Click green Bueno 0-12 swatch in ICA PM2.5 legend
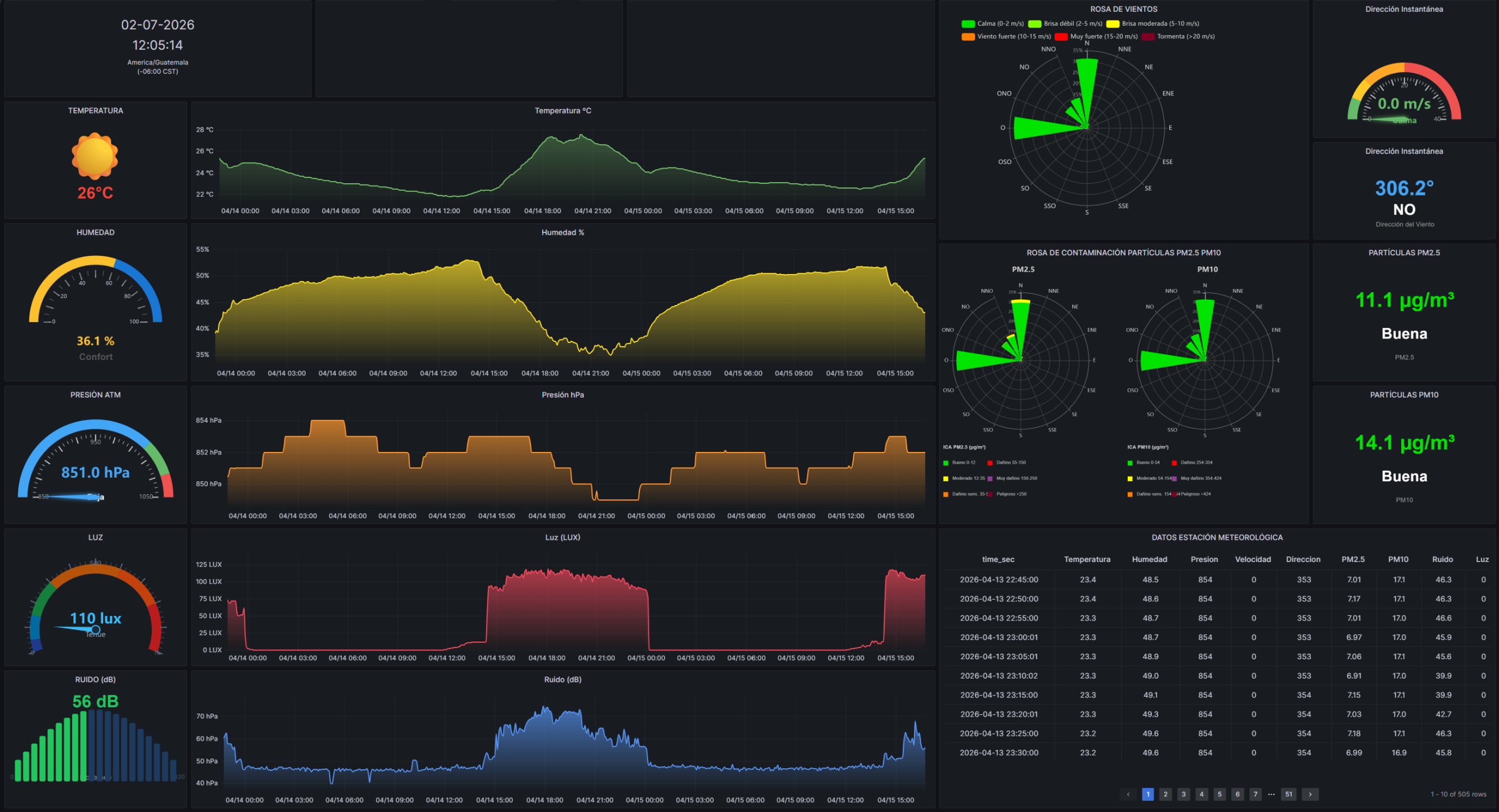The height and width of the screenshot is (812, 1499). click(946, 463)
